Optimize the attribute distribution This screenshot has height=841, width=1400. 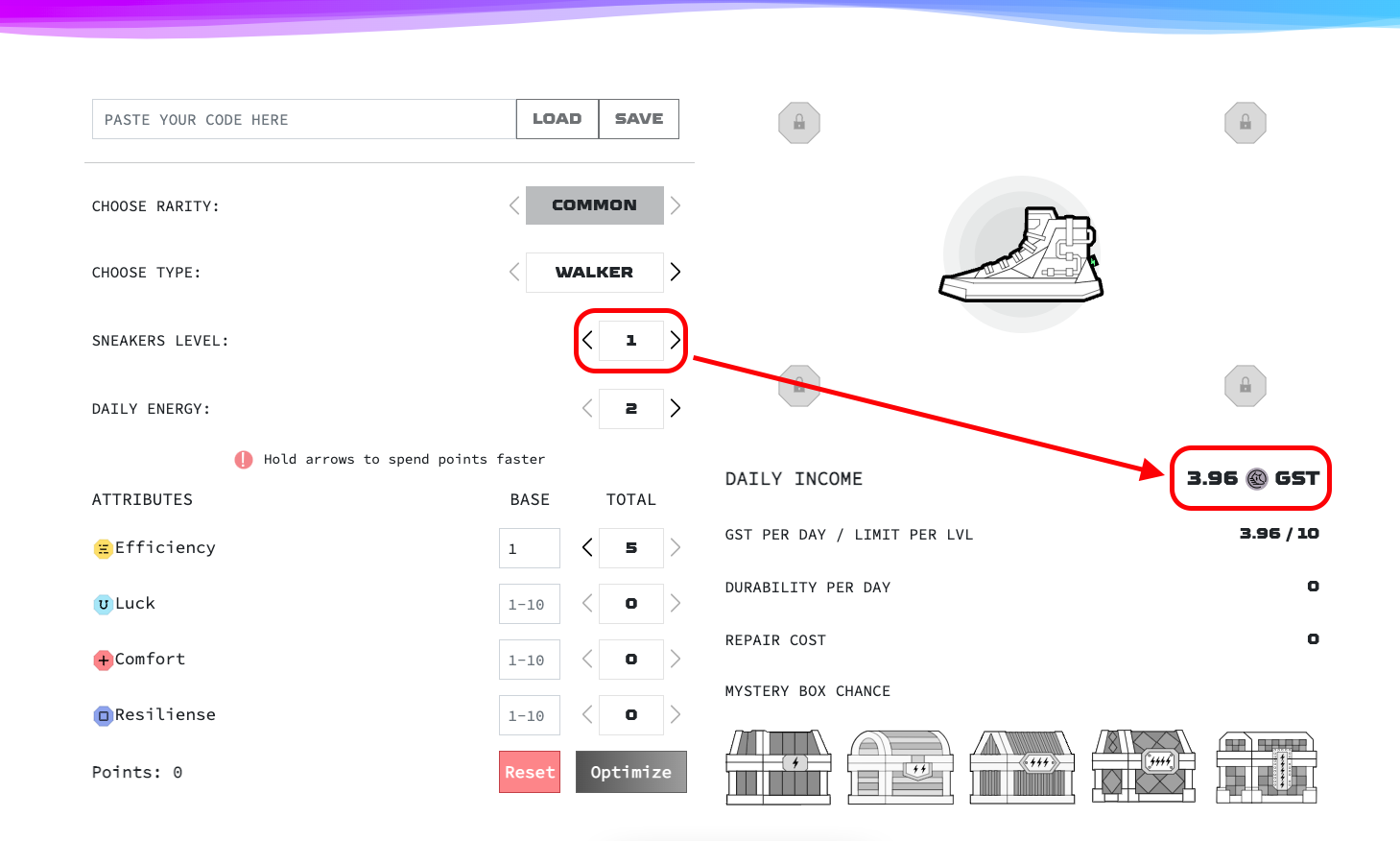631,772
